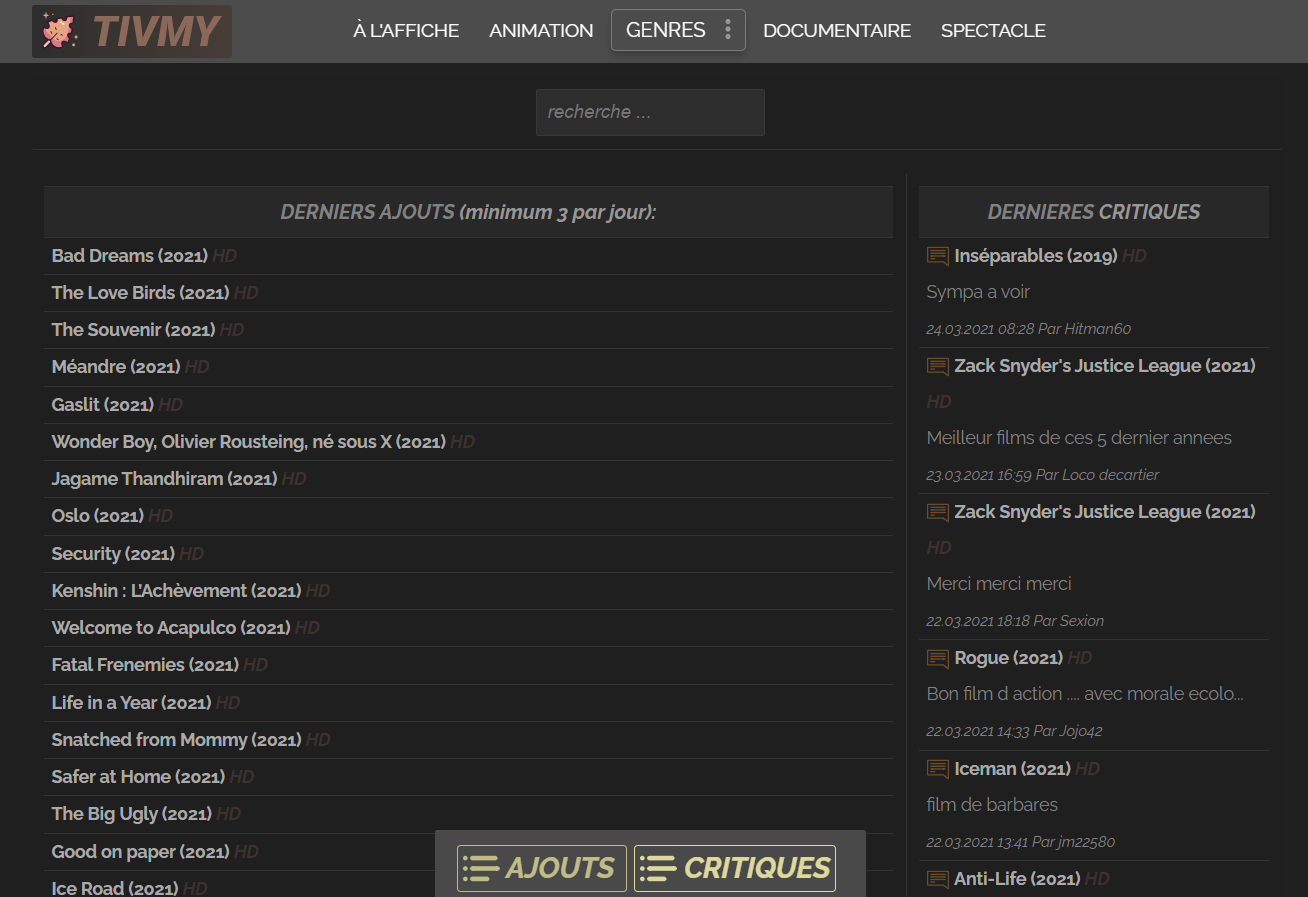The image size is (1308, 897).
Task: Open Rogue (2021) review title
Action: [1009, 658]
